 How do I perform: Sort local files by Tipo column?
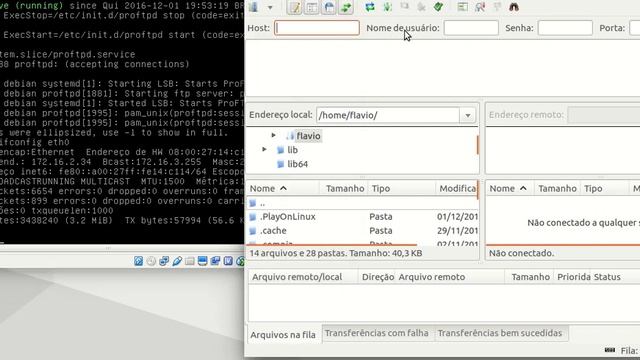(x=402, y=188)
